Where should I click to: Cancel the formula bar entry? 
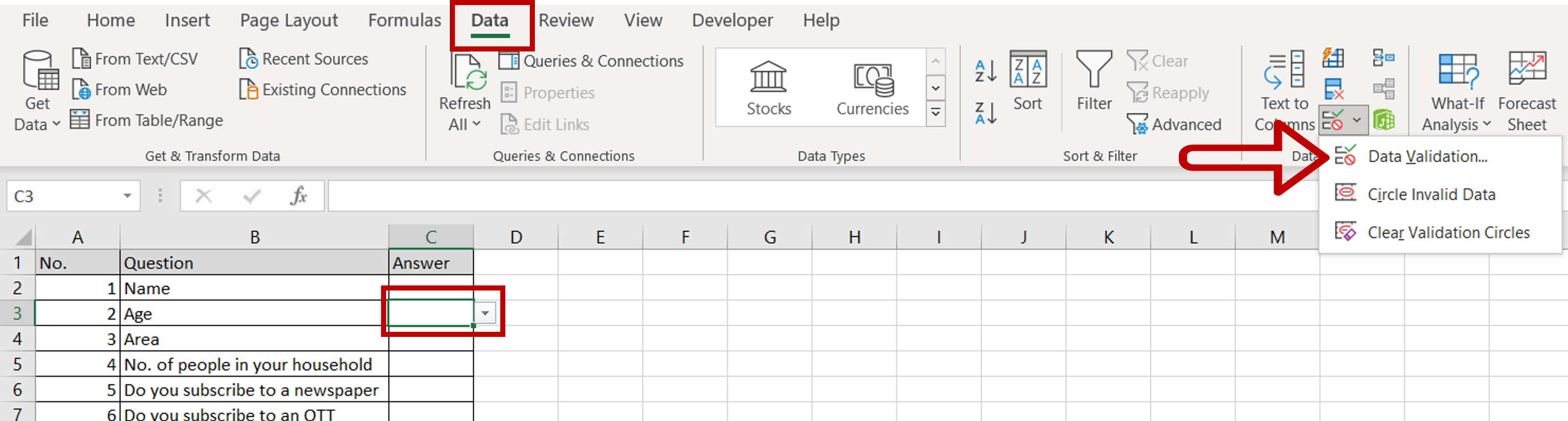(203, 196)
